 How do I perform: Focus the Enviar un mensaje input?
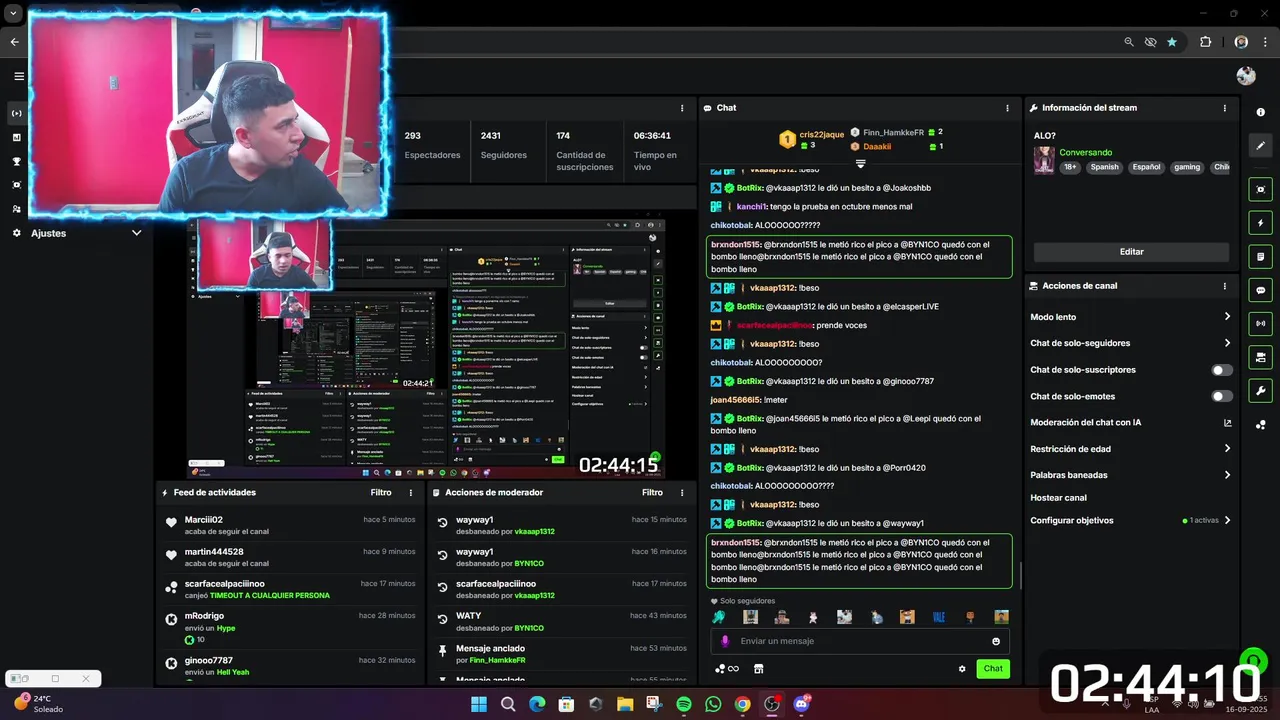click(860, 641)
